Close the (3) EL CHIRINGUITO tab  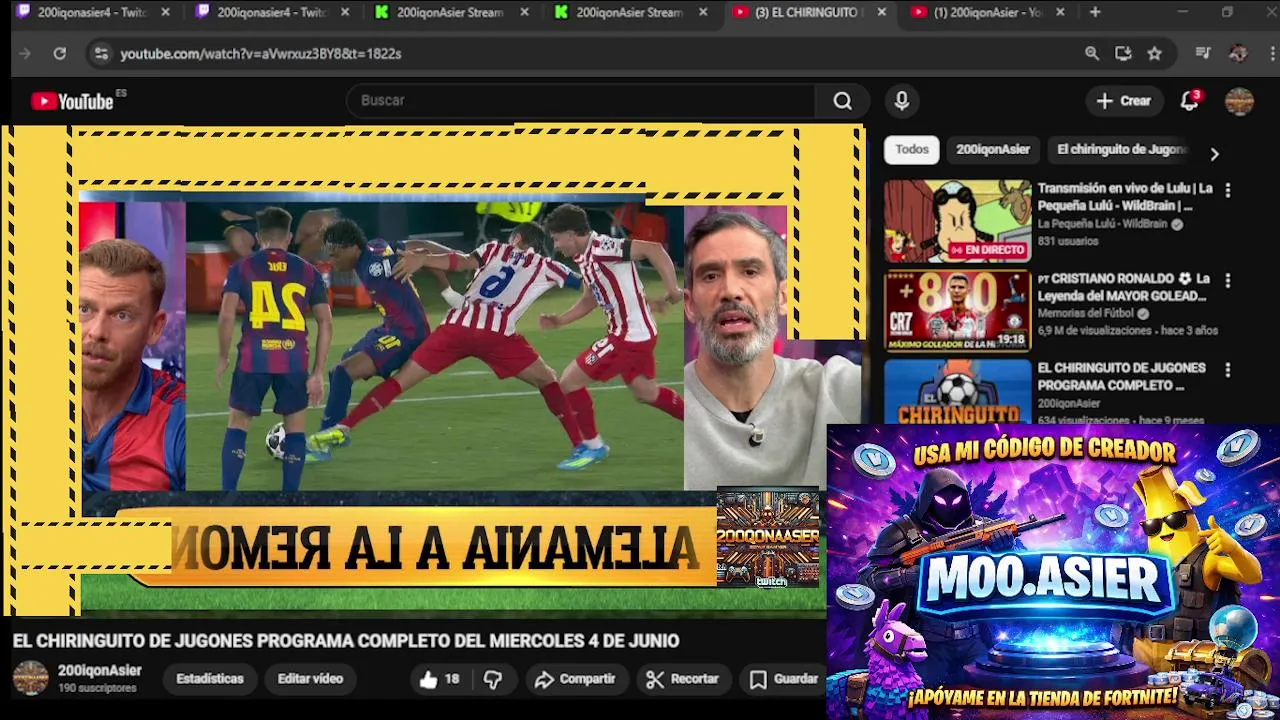tap(881, 12)
